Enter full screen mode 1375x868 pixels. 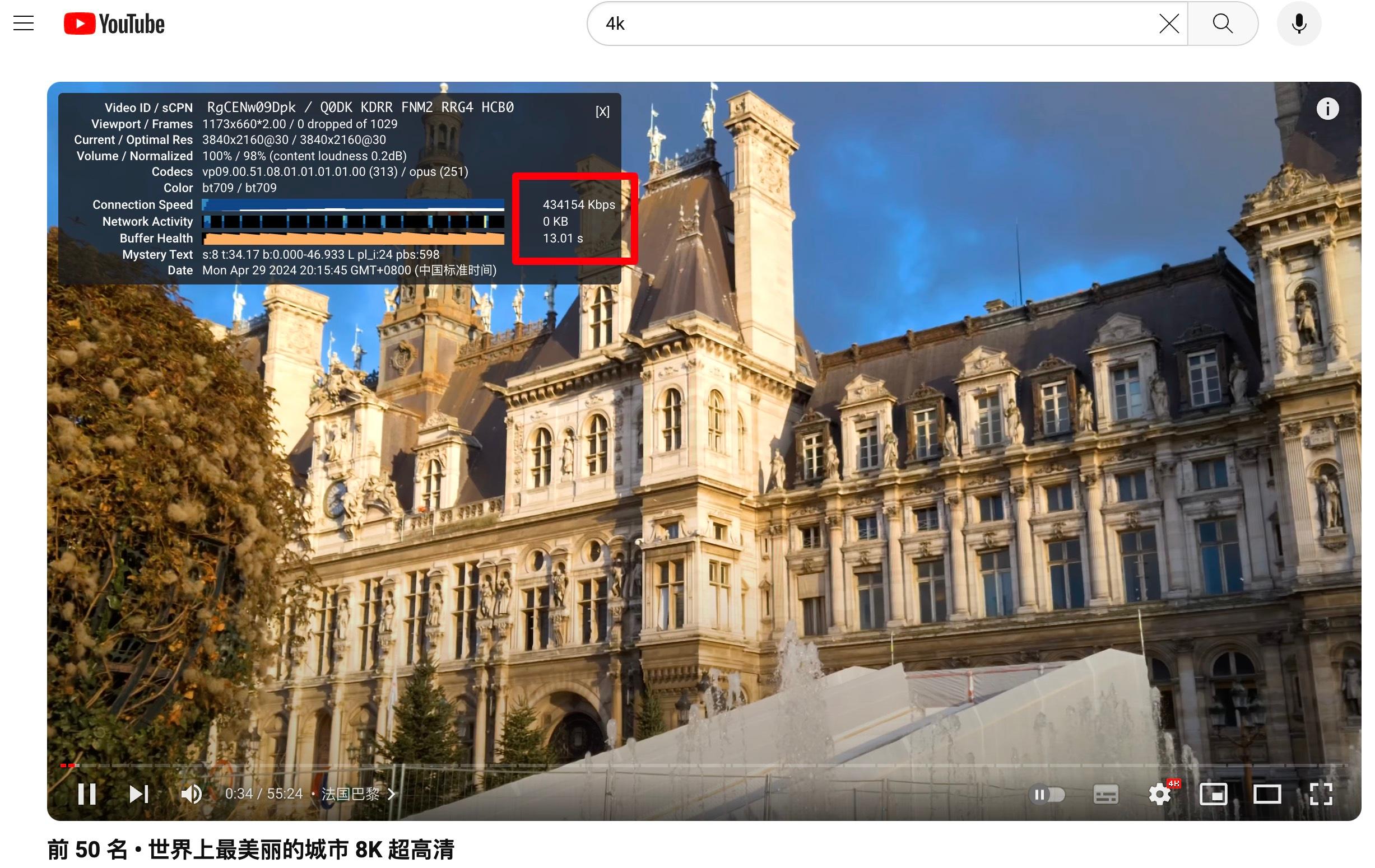click(x=1320, y=794)
